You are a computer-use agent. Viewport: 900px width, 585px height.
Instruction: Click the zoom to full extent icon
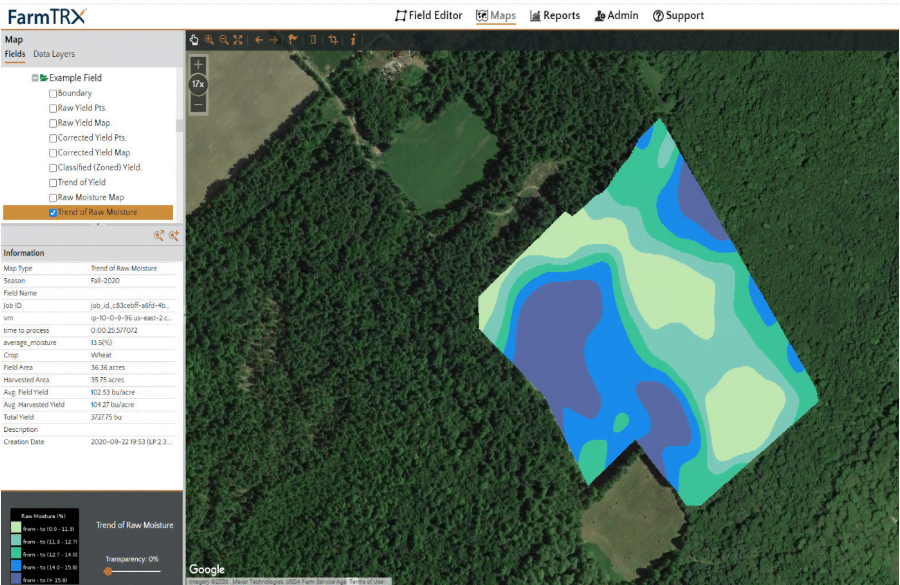click(238, 40)
